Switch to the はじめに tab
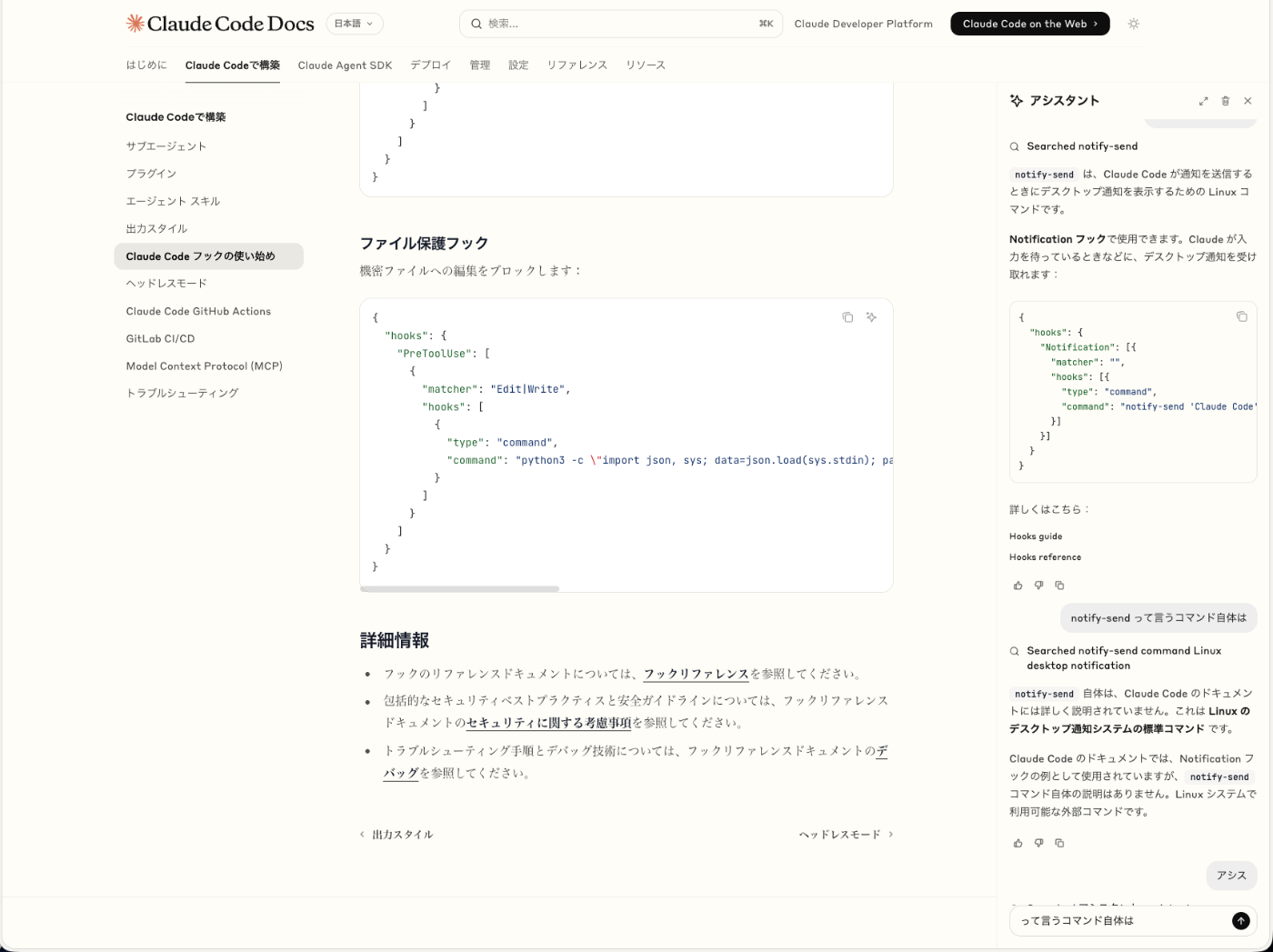 (x=146, y=65)
